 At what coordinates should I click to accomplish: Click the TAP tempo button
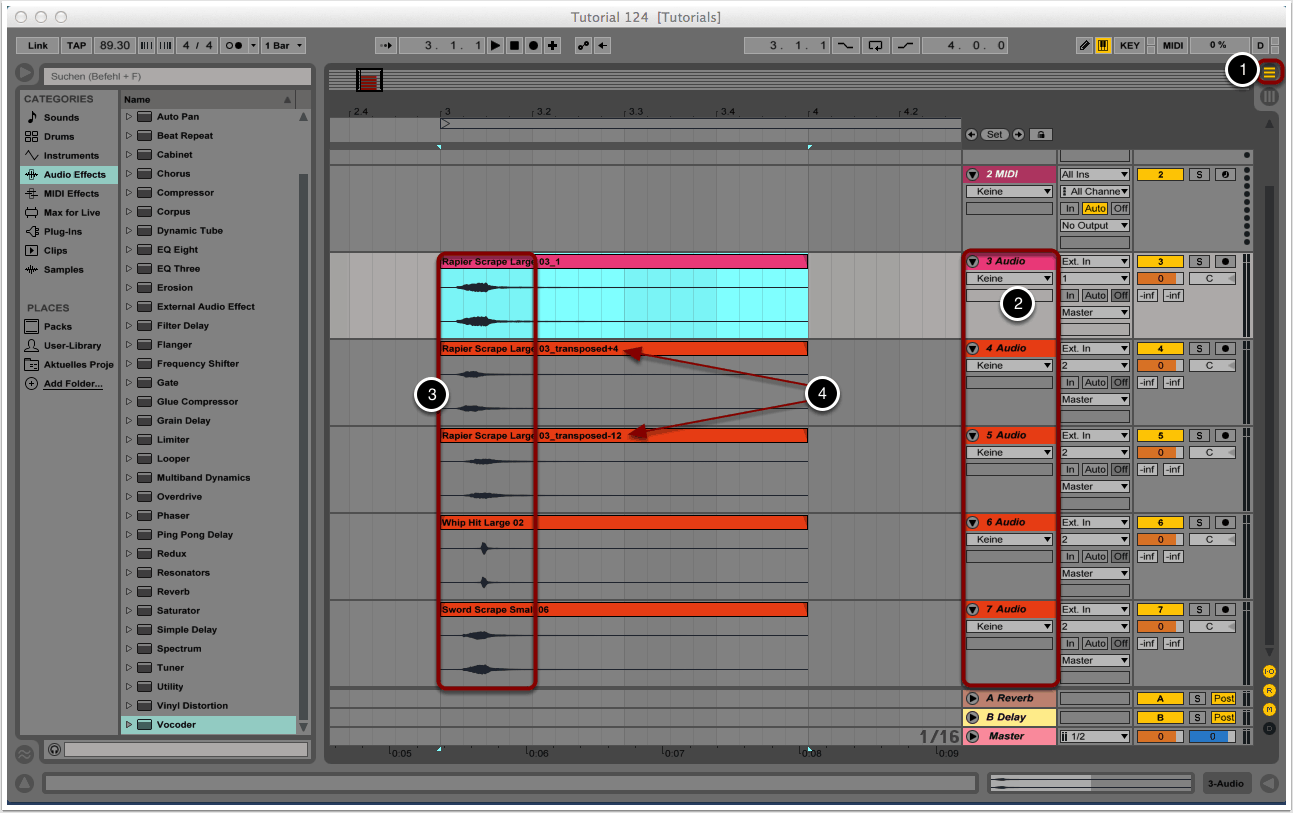pos(76,46)
